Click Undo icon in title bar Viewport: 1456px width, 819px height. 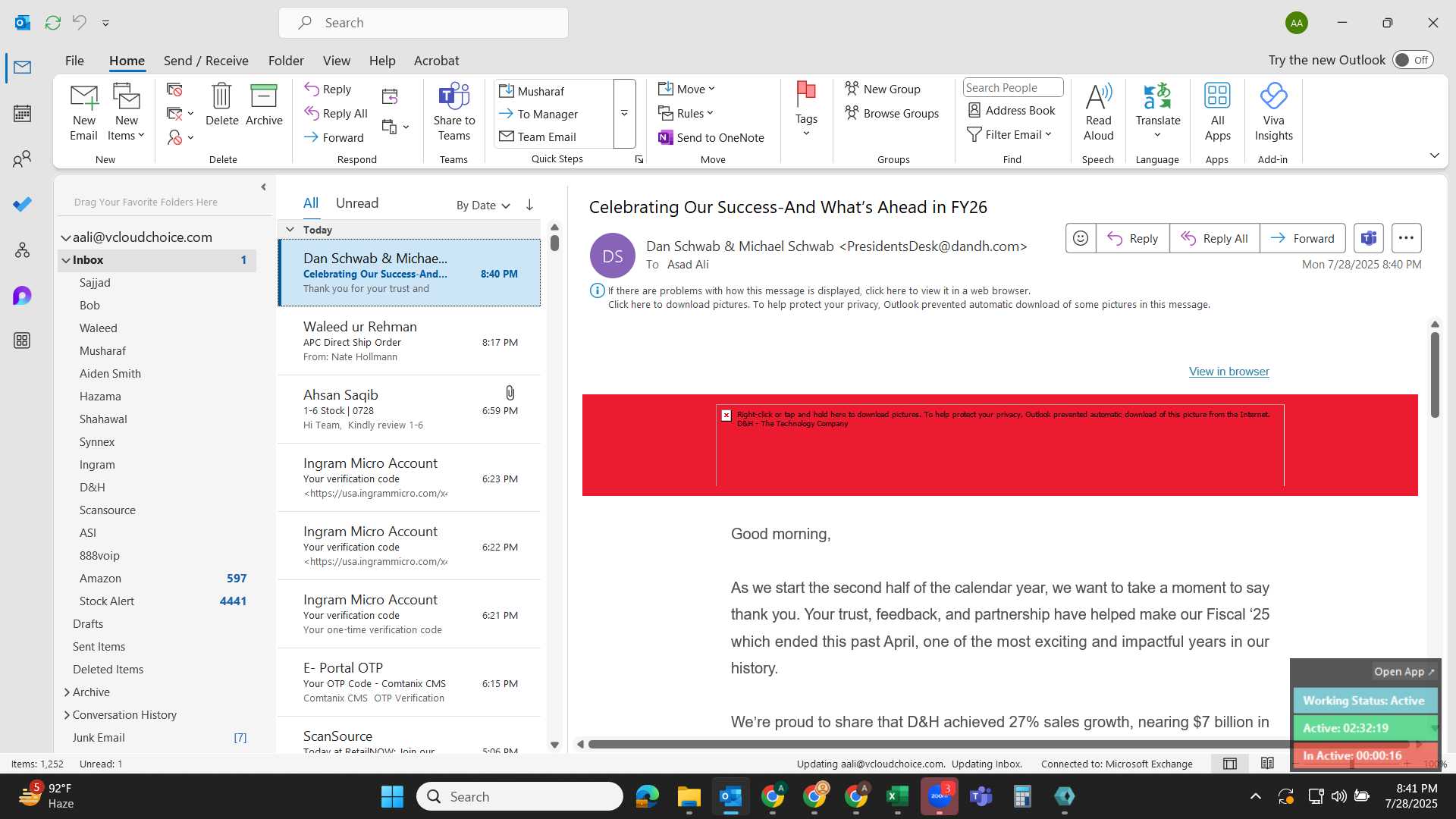coord(79,23)
